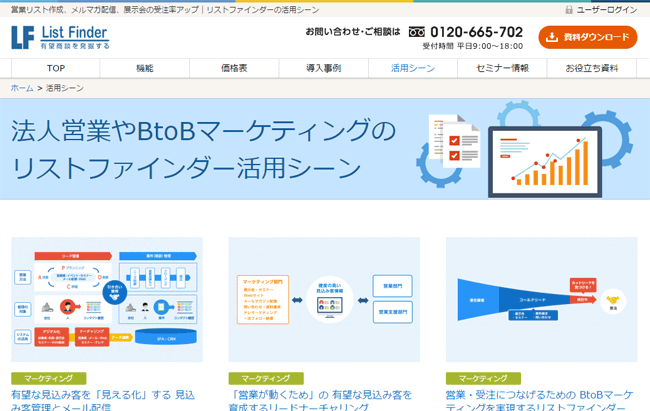This screenshot has width=650, height=411.
Task: Open the blue funnel diagram thumbnail
Action: point(541,299)
